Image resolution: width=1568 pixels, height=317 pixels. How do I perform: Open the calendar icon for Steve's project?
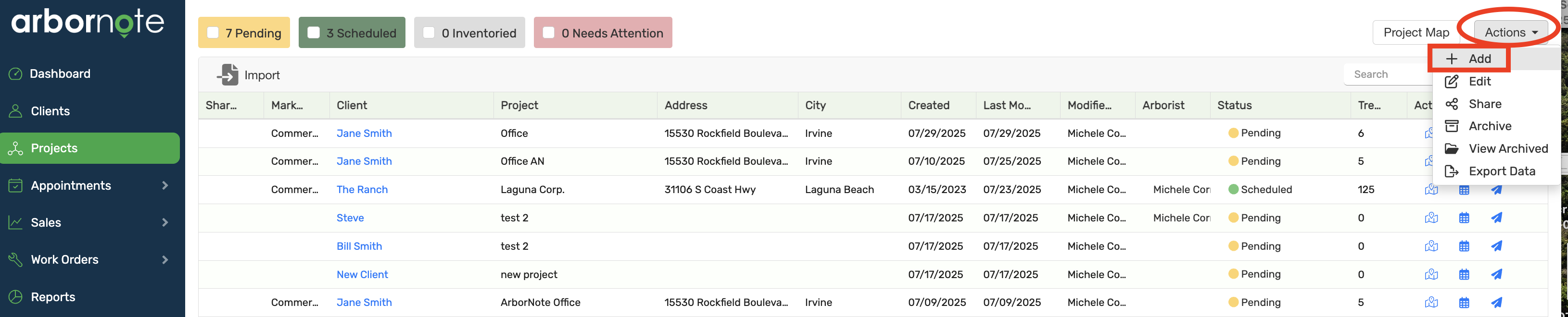click(x=1464, y=218)
